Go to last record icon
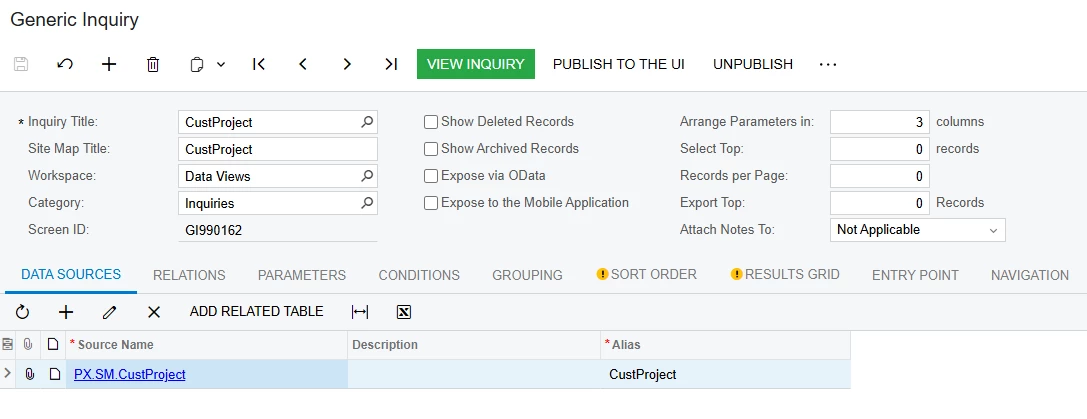 coord(391,64)
